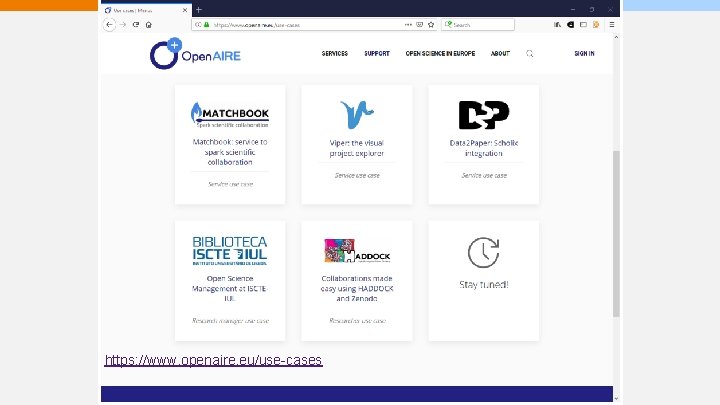The width and height of the screenshot is (720, 405).
Task: Open Matchbook: service to spark scientific collaboration
Action: click(230, 152)
